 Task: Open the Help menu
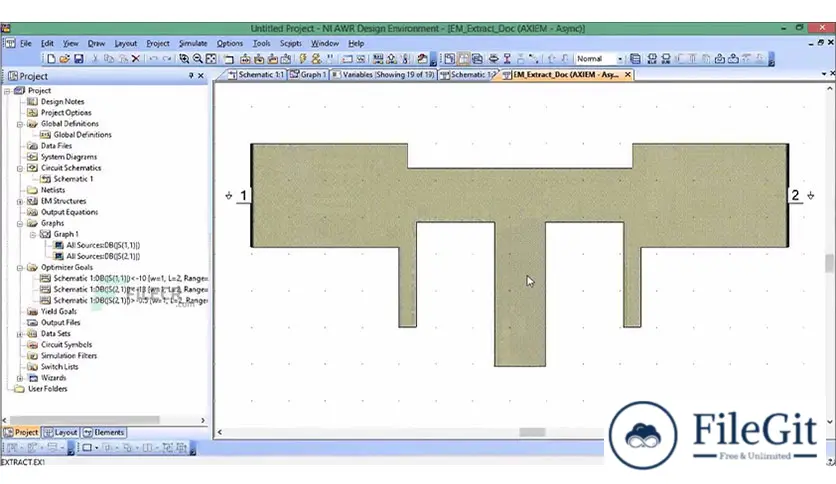[356, 44]
